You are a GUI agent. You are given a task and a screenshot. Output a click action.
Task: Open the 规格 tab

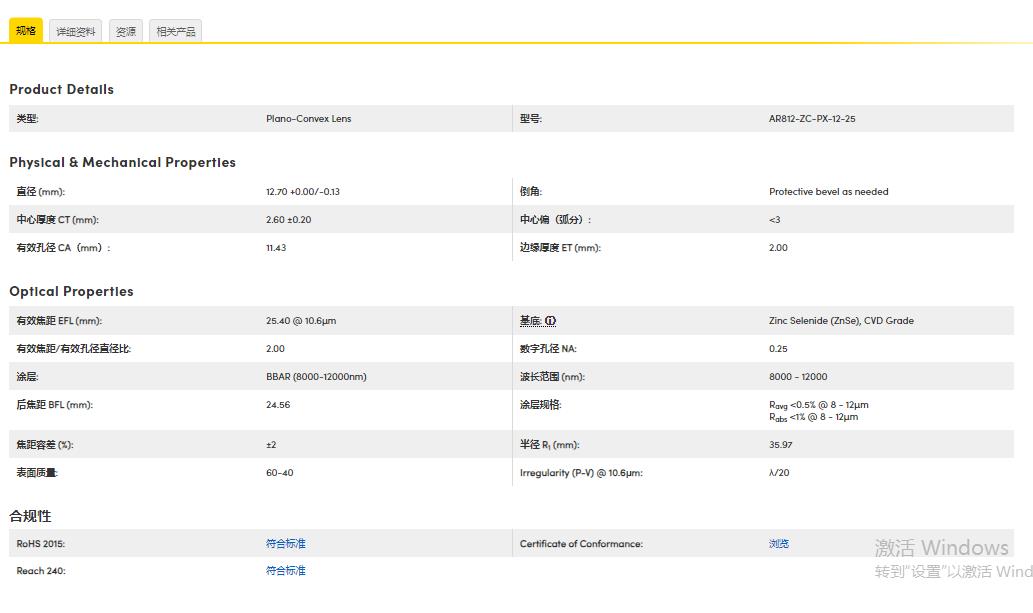coord(26,30)
